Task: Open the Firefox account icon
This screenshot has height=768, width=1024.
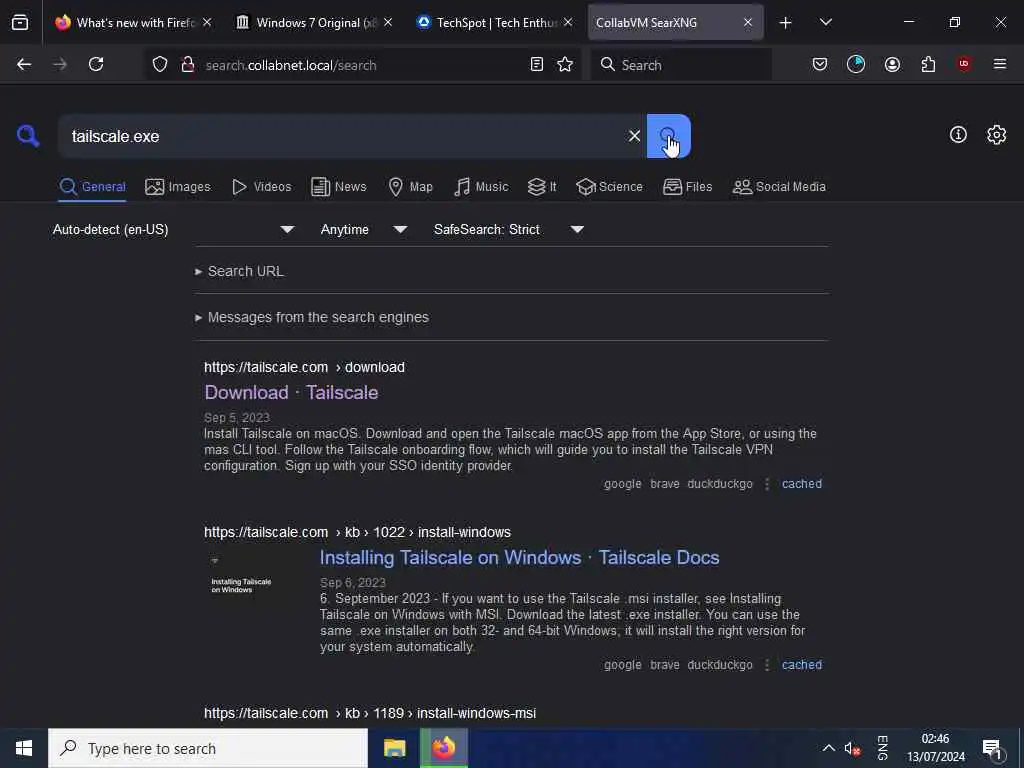Action: [x=892, y=64]
